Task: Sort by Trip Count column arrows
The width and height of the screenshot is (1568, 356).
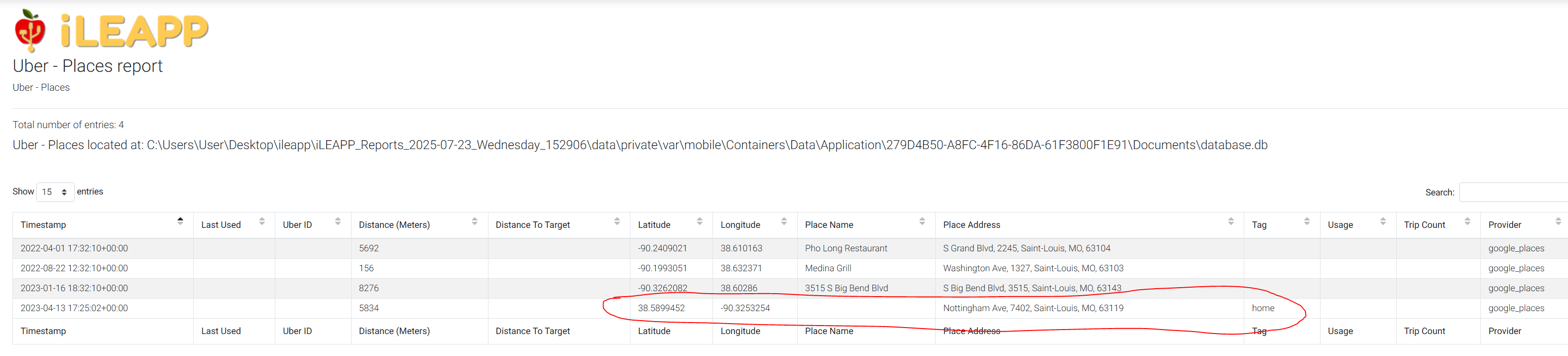Action: [x=1467, y=221]
